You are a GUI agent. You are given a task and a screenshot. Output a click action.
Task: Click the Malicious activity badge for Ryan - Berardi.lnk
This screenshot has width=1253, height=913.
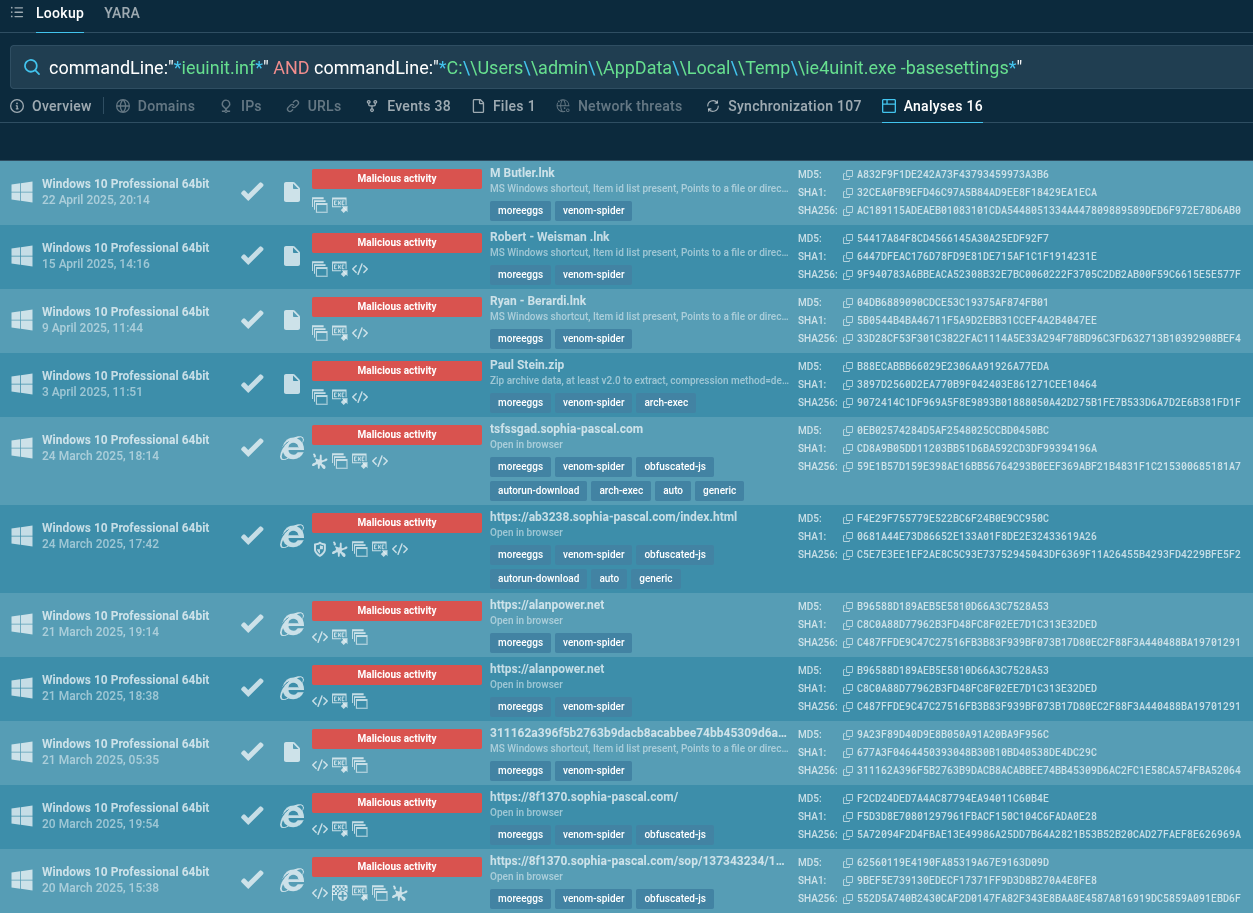coord(397,307)
